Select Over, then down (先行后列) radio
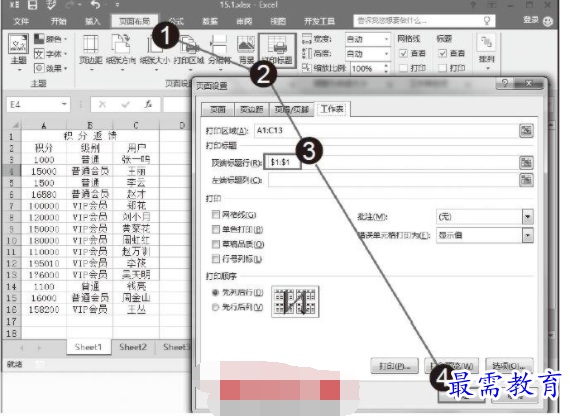The height and width of the screenshot is (416, 570). pos(215,307)
